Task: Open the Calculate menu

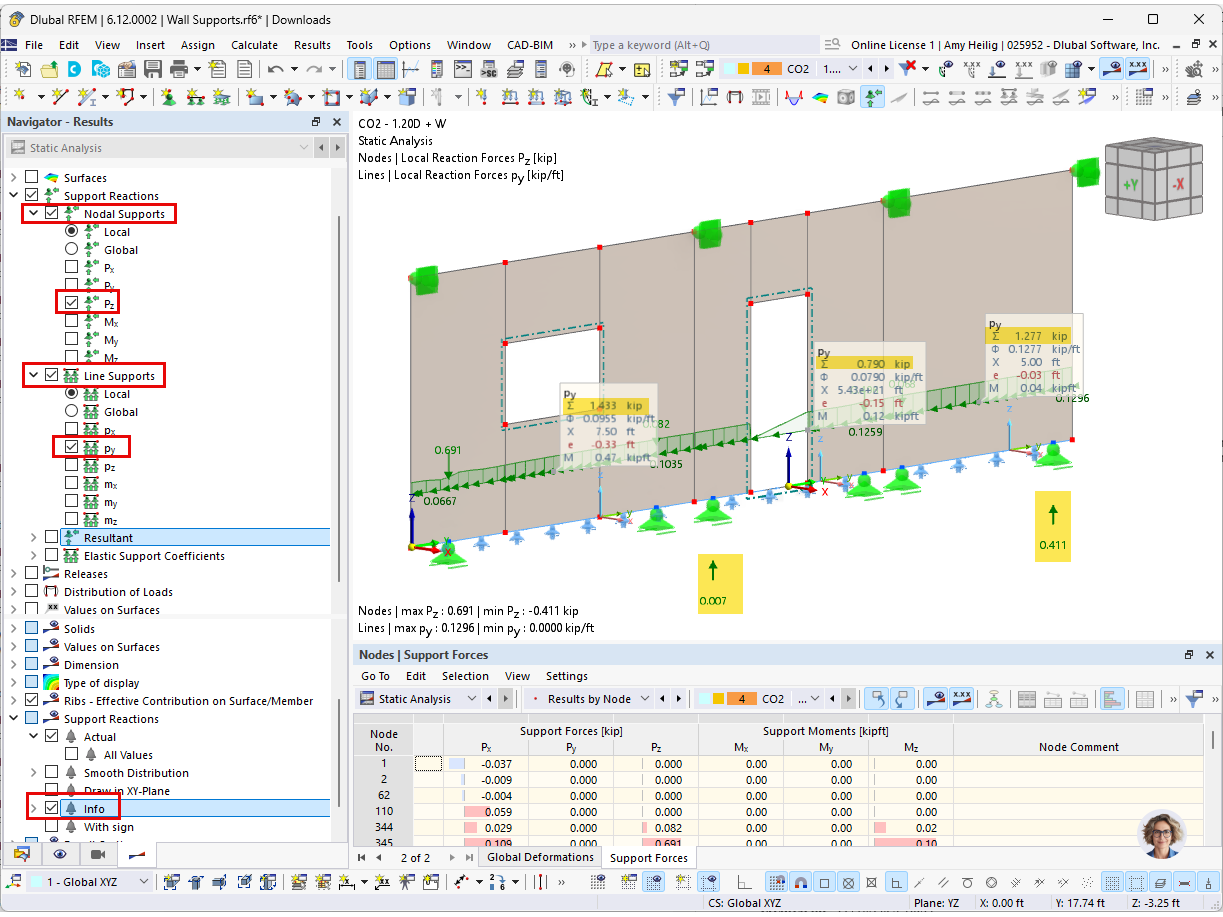Action: click(255, 45)
